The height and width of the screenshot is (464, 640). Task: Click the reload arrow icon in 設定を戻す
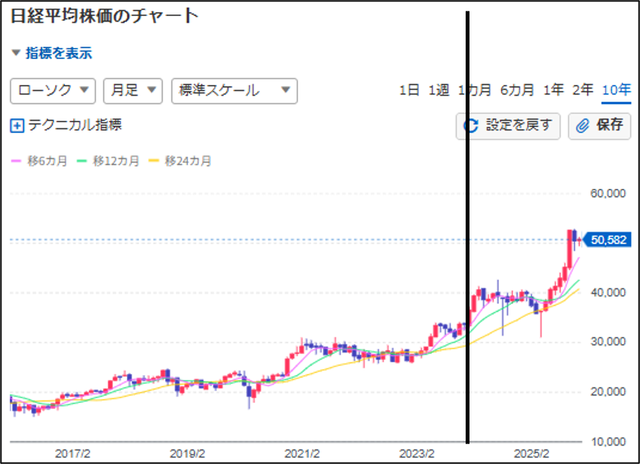coord(471,126)
